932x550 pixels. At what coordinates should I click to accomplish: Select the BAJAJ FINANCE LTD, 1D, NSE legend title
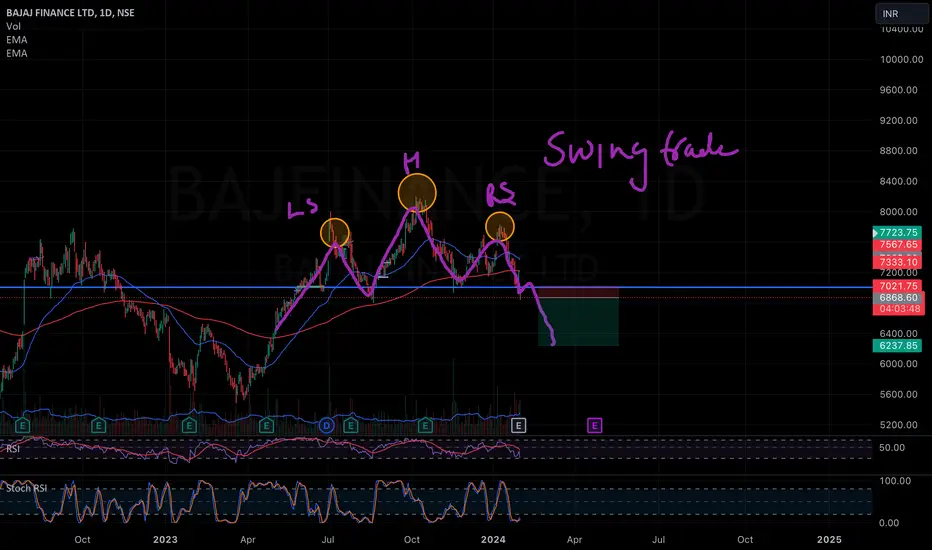pos(70,12)
